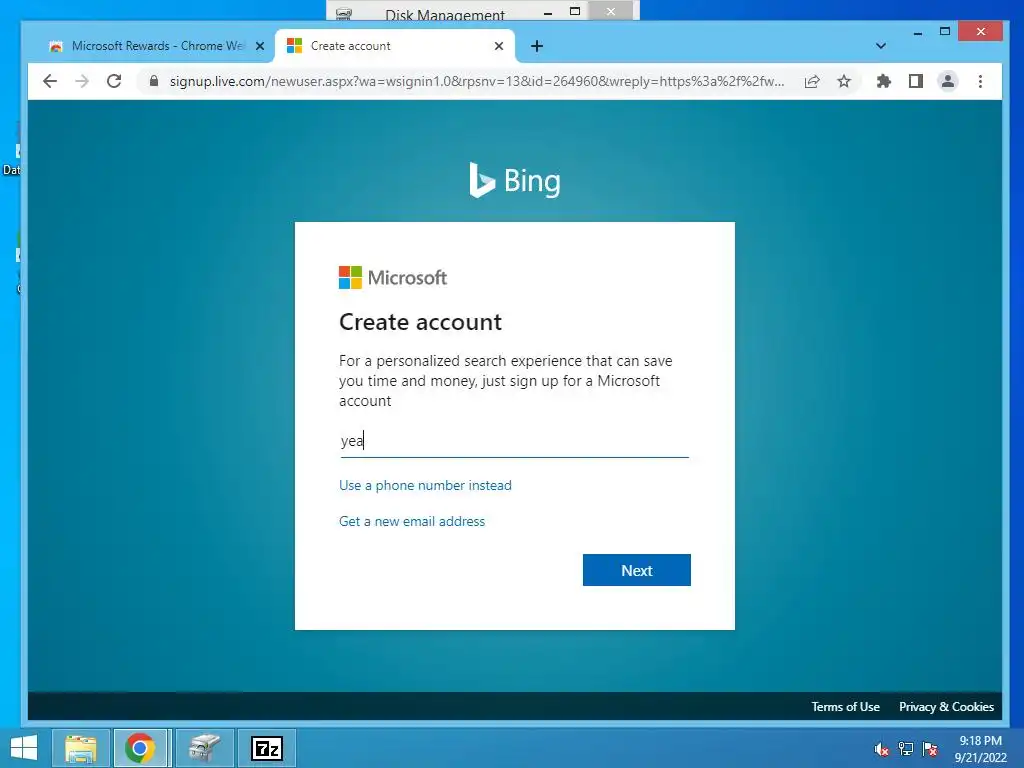Viewport: 1024px width, 768px height.
Task: Open Chrome three-dot menu
Action: point(980,81)
